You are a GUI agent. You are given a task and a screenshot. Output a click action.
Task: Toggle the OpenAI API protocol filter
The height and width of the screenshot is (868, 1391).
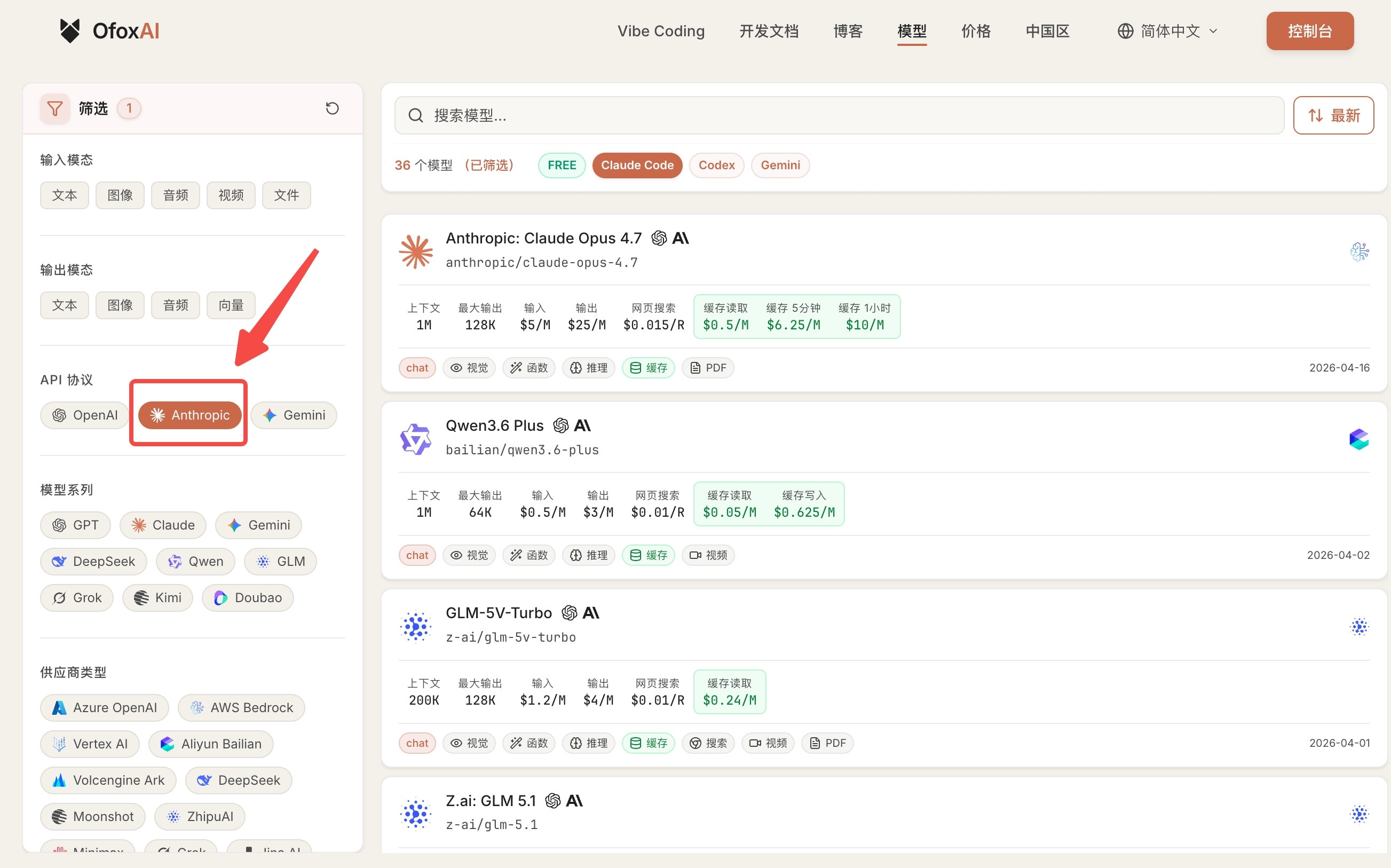85,415
